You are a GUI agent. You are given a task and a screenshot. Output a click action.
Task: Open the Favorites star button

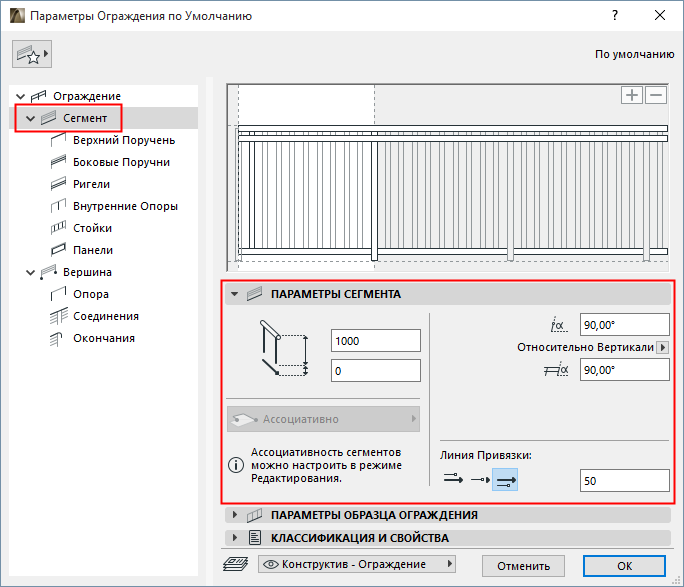pos(32,54)
